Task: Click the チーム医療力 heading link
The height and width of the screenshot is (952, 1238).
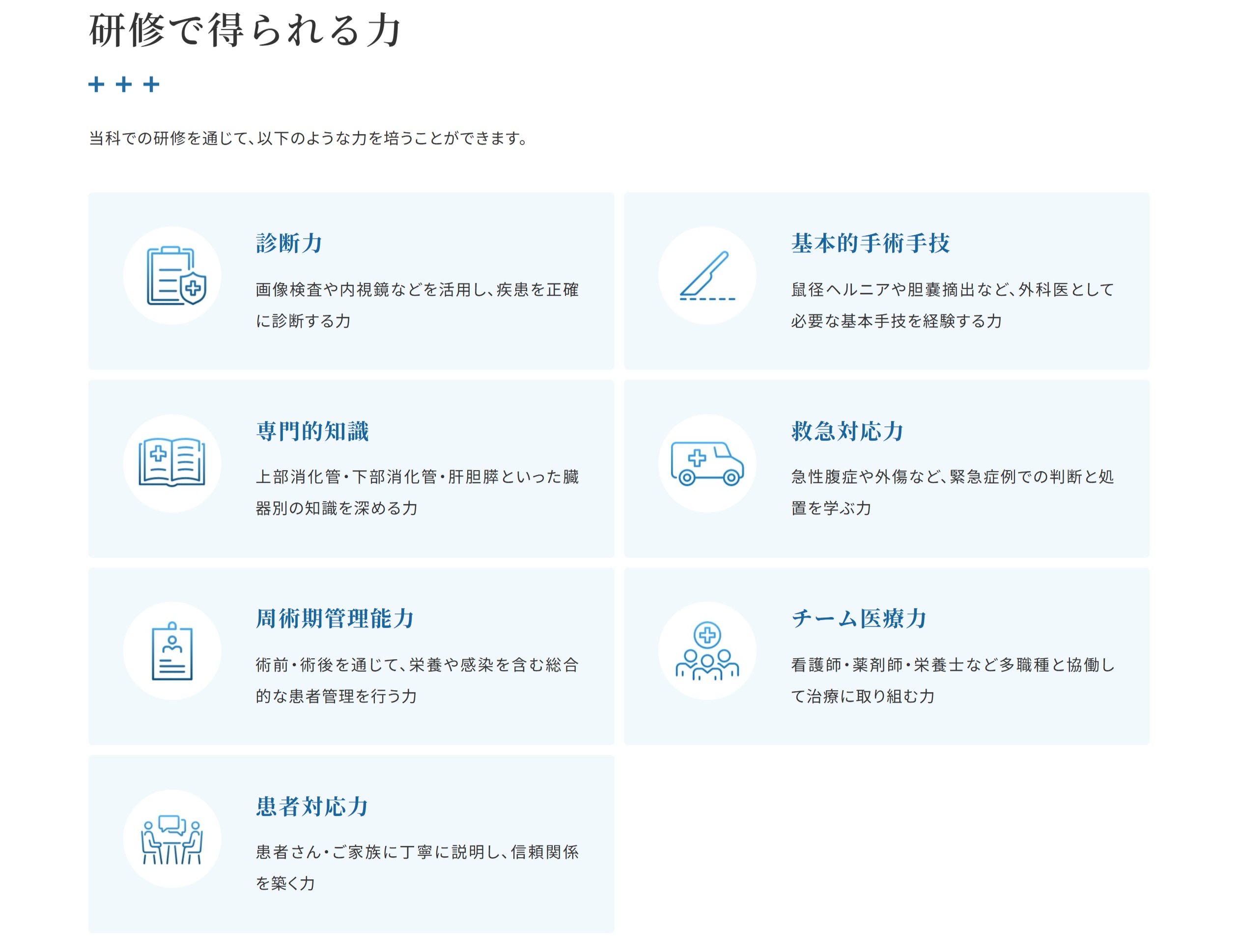Action: pyautogui.click(x=860, y=619)
